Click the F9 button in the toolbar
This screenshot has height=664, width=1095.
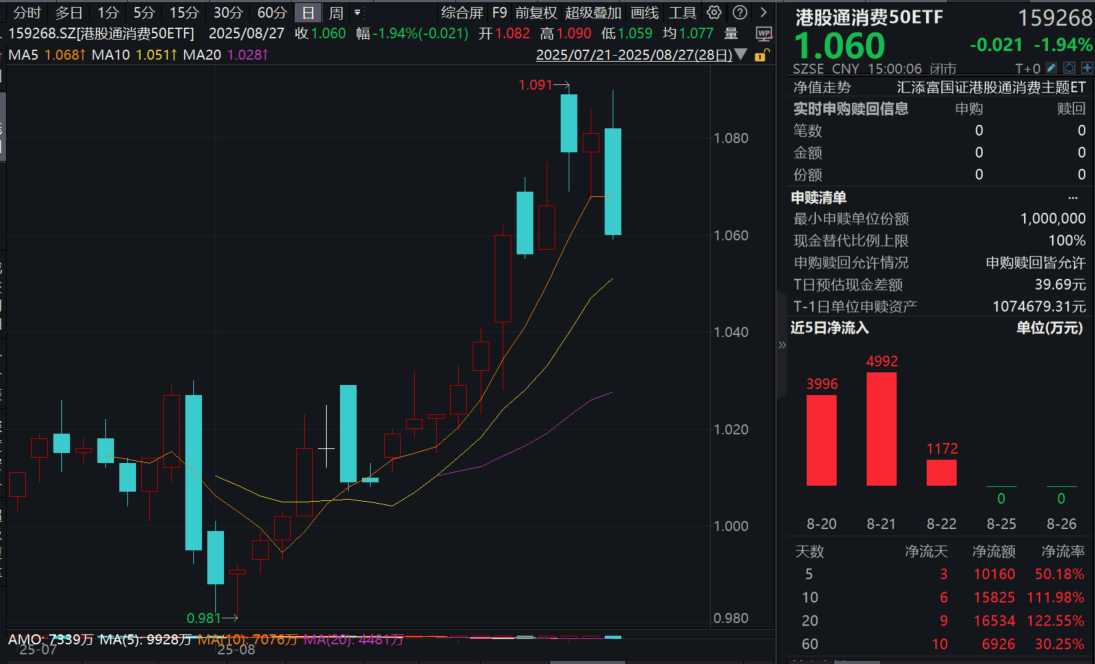tap(498, 13)
